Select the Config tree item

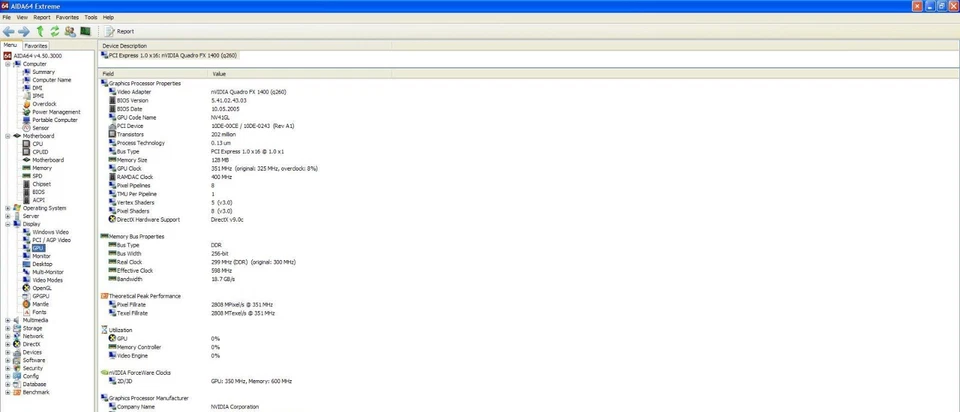pyautogui.click(x=31, y=376)
